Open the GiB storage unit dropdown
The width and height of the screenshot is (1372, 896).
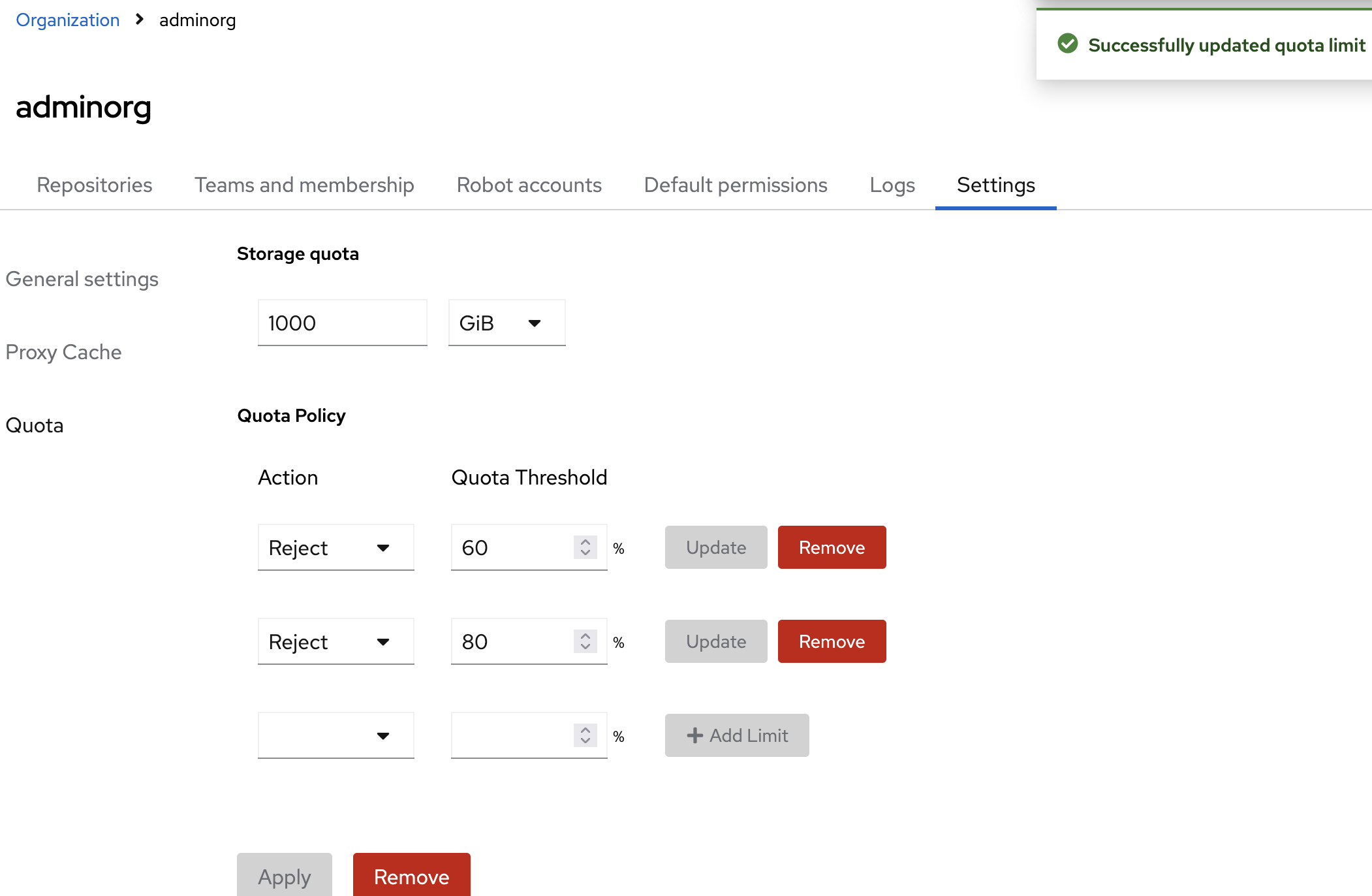[507, 323]
